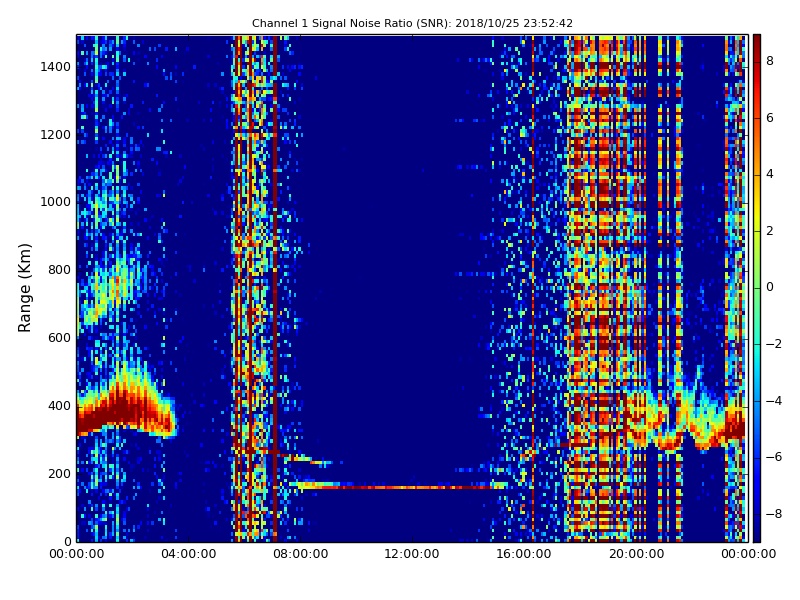
Task: Click the 20:00:00 time axis label
Action: (x=636, y=554)
